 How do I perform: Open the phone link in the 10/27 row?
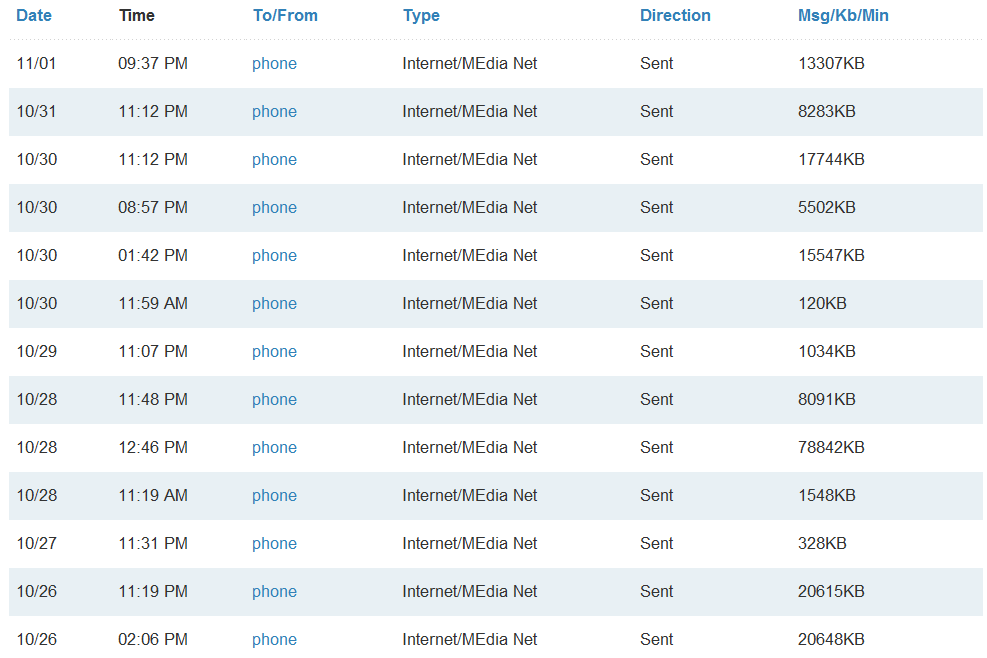pyautogui.click(x=274, y=544)
